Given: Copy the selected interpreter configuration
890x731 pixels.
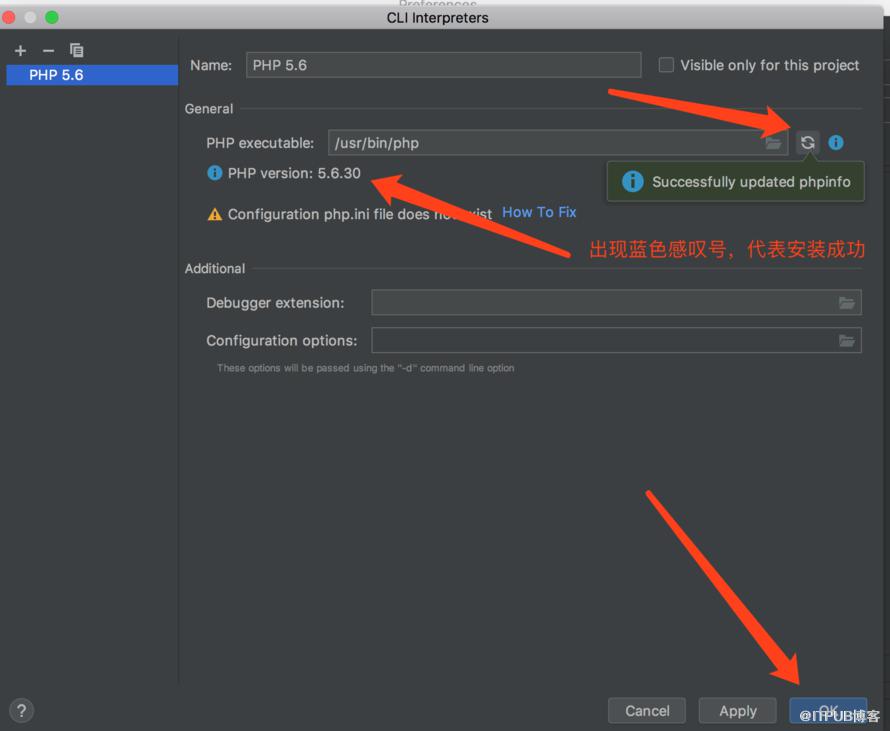Looking at the screenshot, I should 77,51.
